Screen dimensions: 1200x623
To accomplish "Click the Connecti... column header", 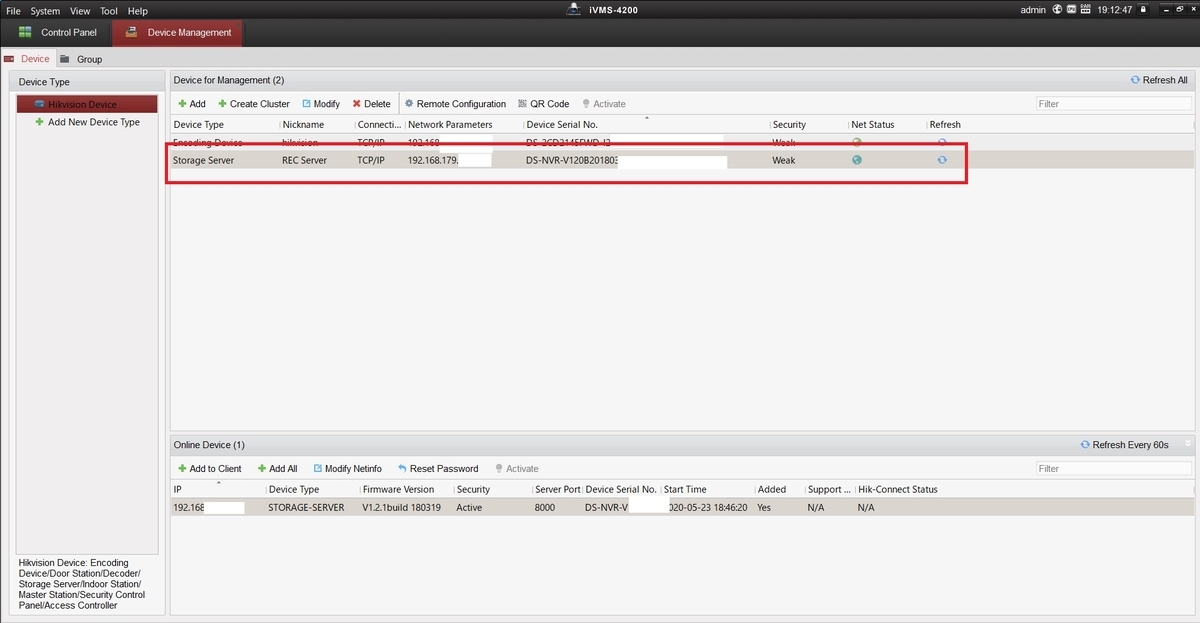I will 379,125.
